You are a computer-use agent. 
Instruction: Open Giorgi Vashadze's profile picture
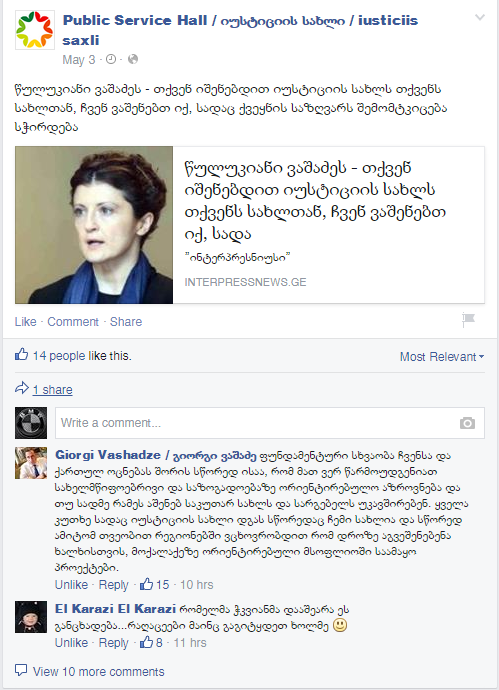click(31, 463)
